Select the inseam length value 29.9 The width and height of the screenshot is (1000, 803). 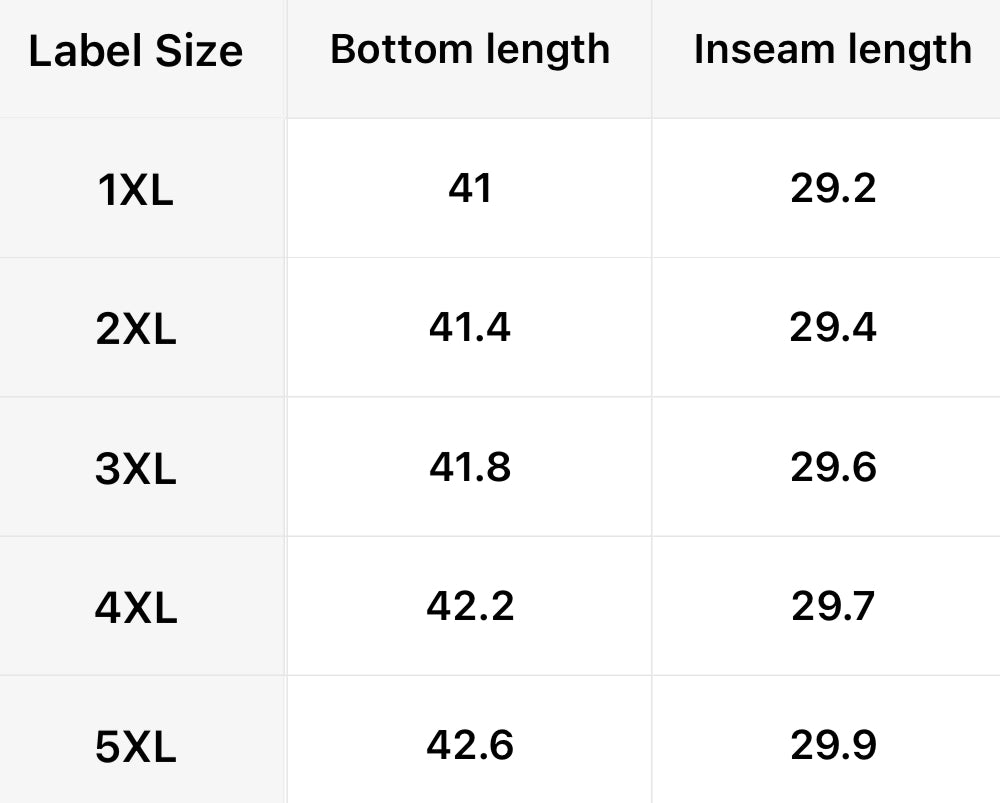832,745
